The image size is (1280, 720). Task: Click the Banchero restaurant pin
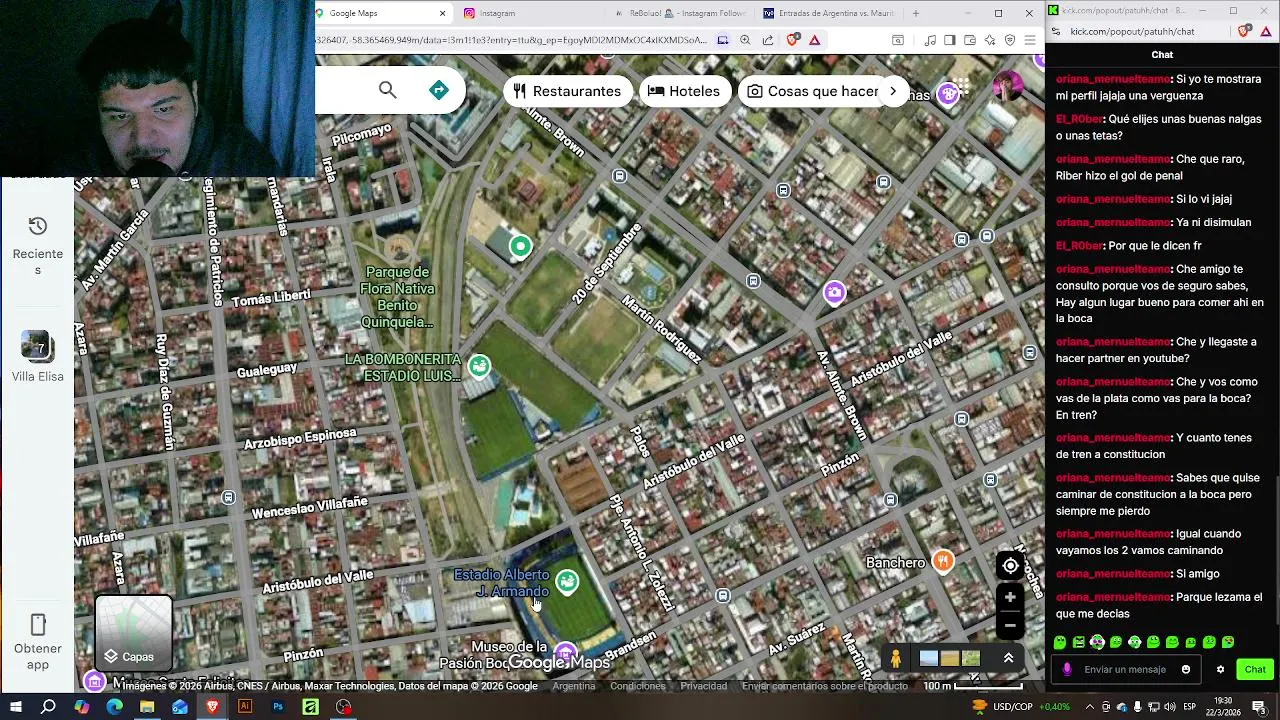tap(942, 562)
